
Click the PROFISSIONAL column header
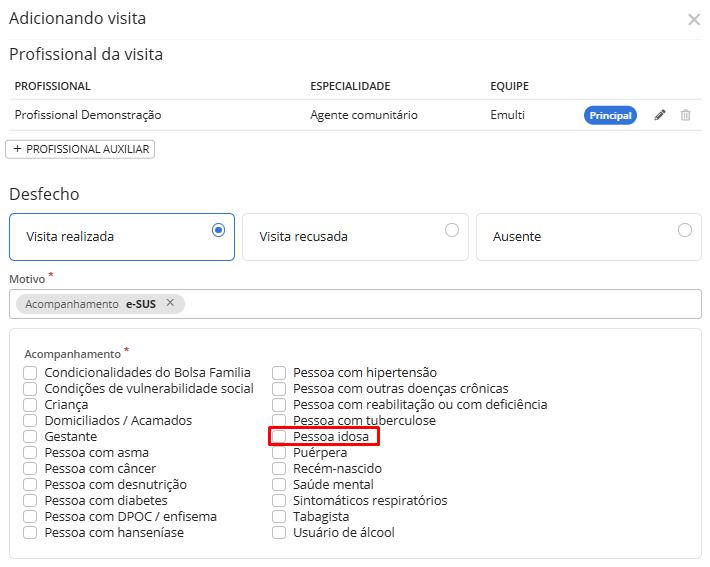[x=53, y=86]
